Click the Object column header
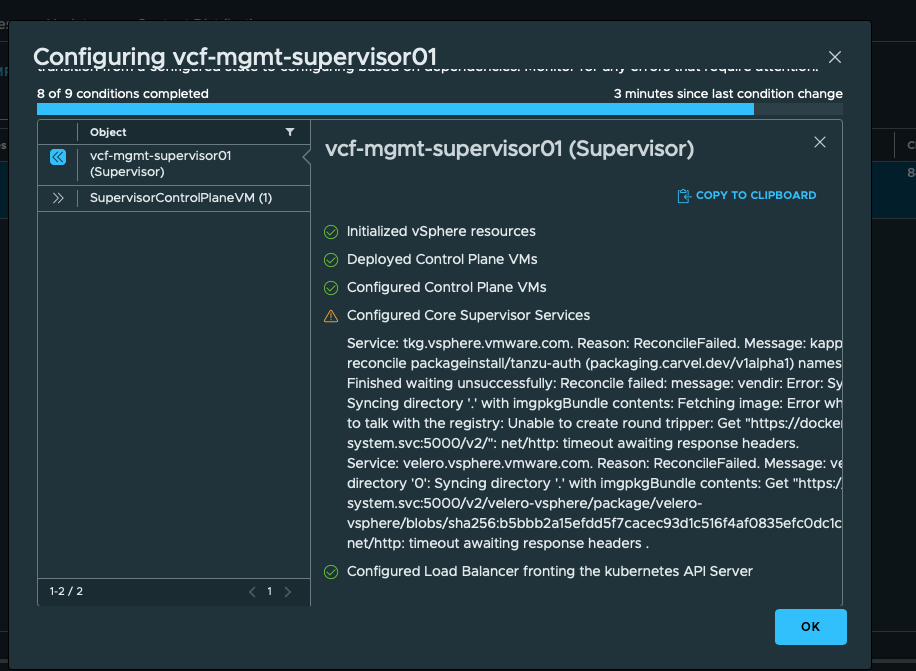The width and height of the screenshot is (916, 671). click(x=108, y=132)
